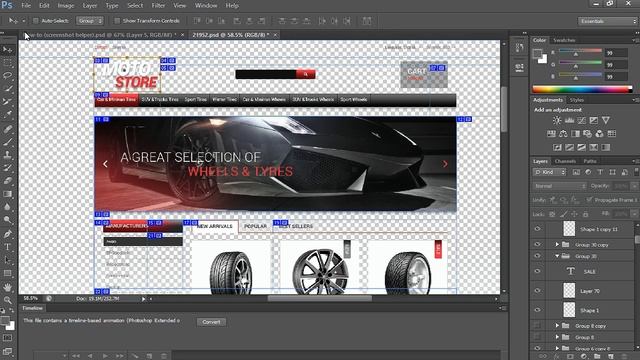Open the Layer menu
Image resolution: width=640 pixels, height=360 pixels.
tap(90, 6)
